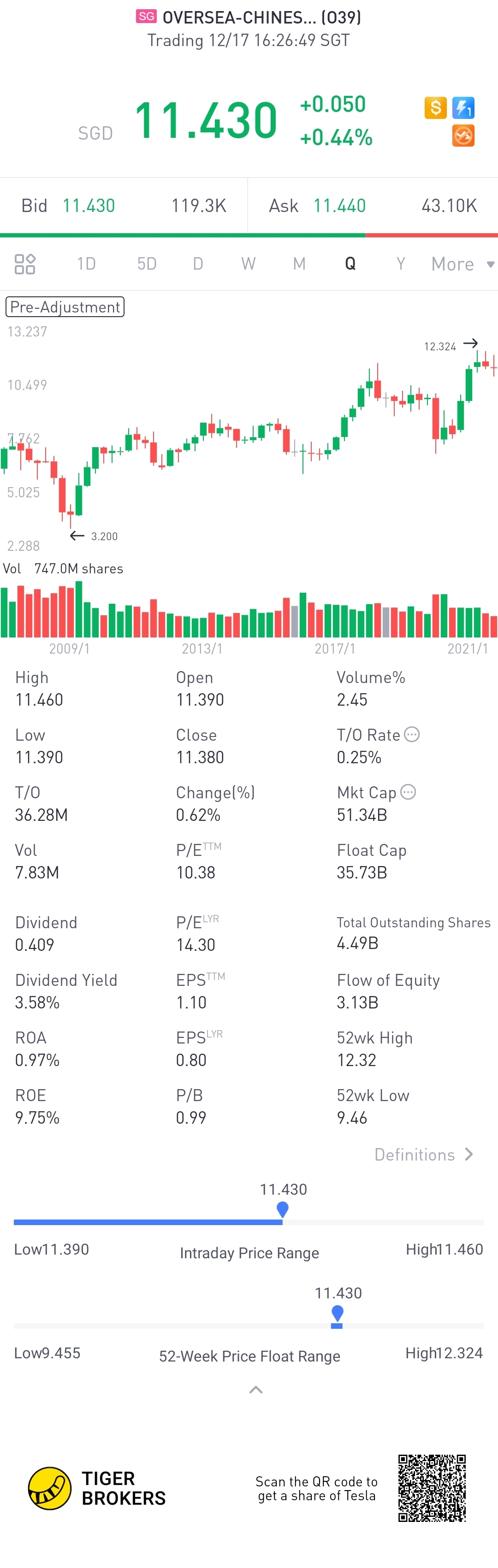Tap the Bid price 11.430
The image size is (498, 1568).
tap(89, 206)
